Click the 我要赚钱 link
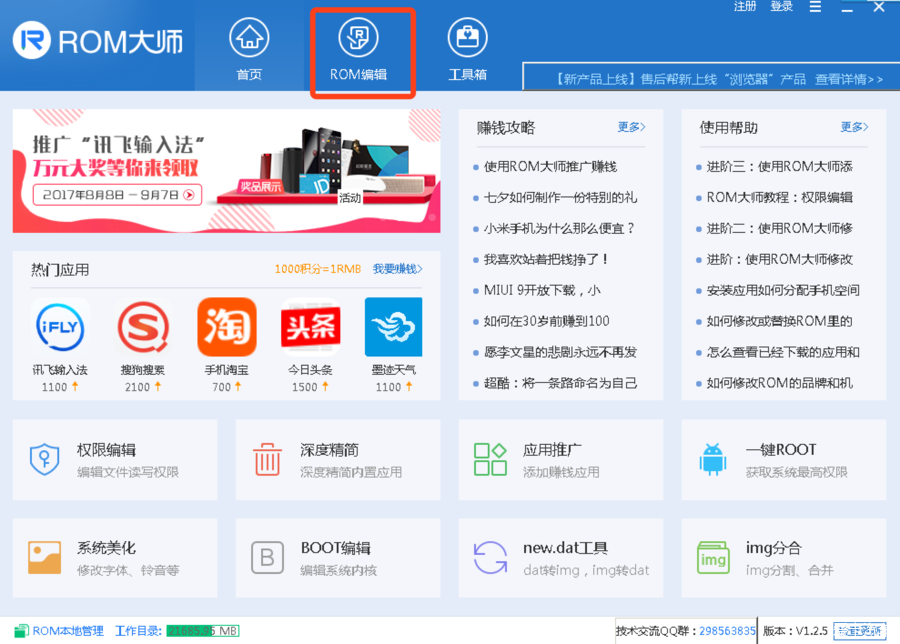The image size is (900, 644). 397,269
